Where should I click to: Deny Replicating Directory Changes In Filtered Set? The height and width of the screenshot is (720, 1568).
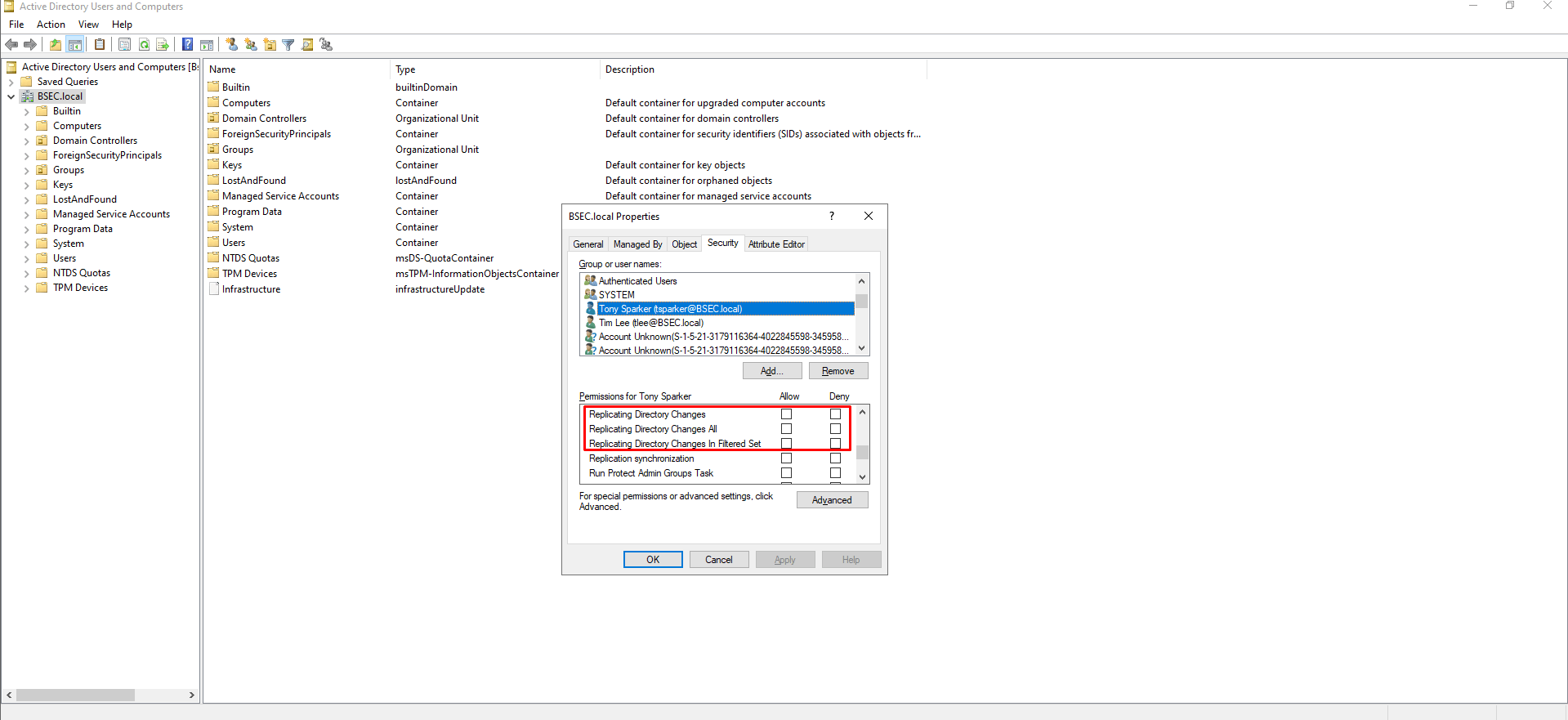(x=835, y=444)
